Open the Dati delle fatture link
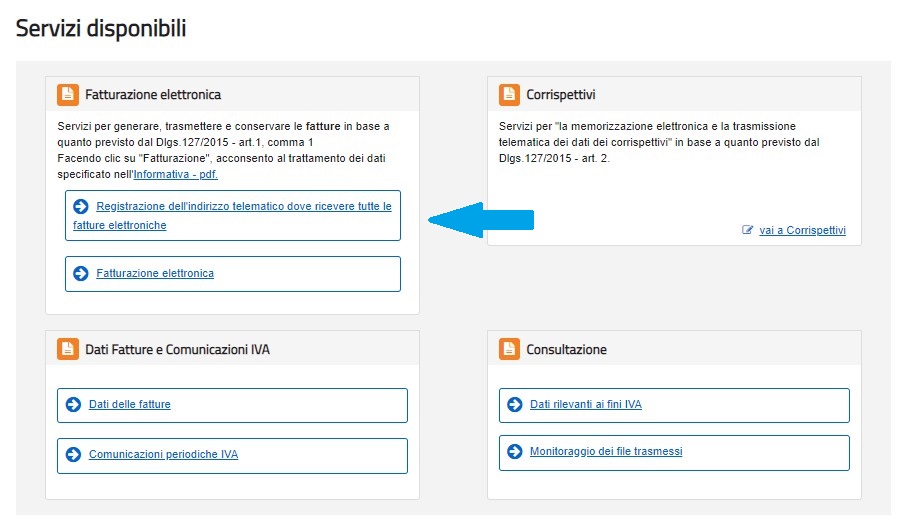The image size is (908, 526). pyautogui.click(x=130, y=404)
